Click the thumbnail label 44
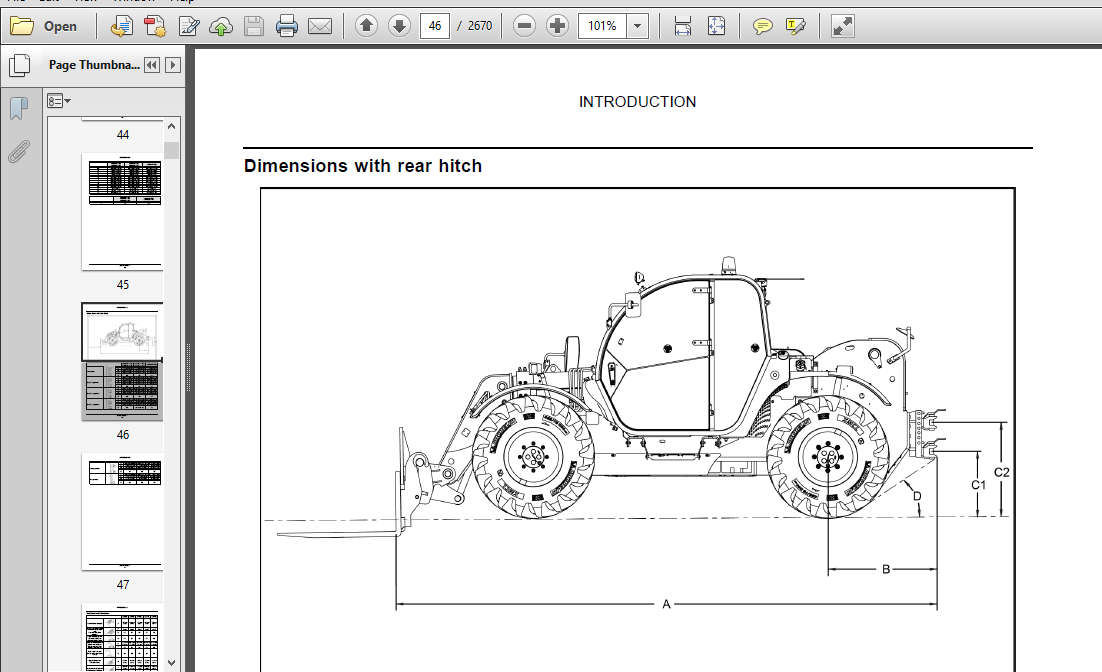The height and width of the screenshot is (672, 1102). pos(123,134)
